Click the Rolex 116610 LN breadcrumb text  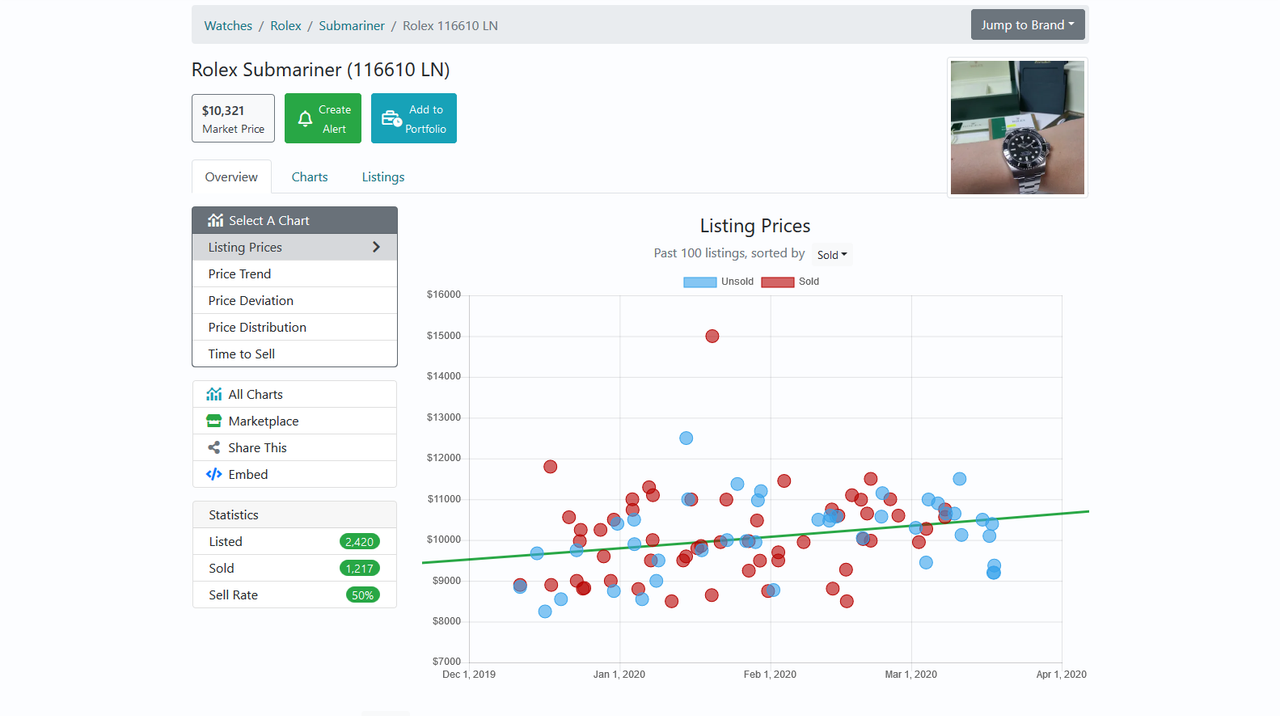450,26
